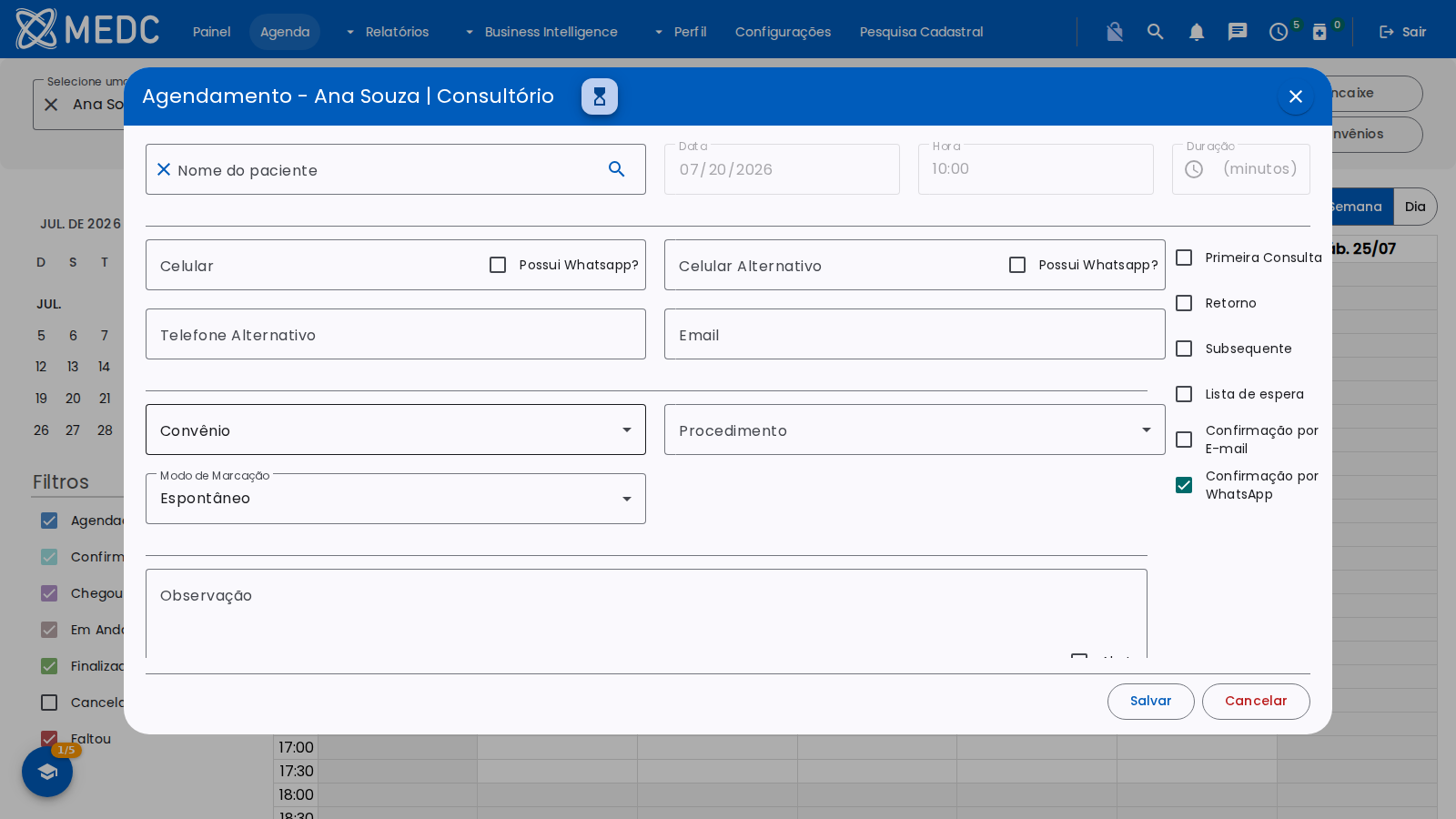Expand the Relatórios menu

[x=388, y=32]
